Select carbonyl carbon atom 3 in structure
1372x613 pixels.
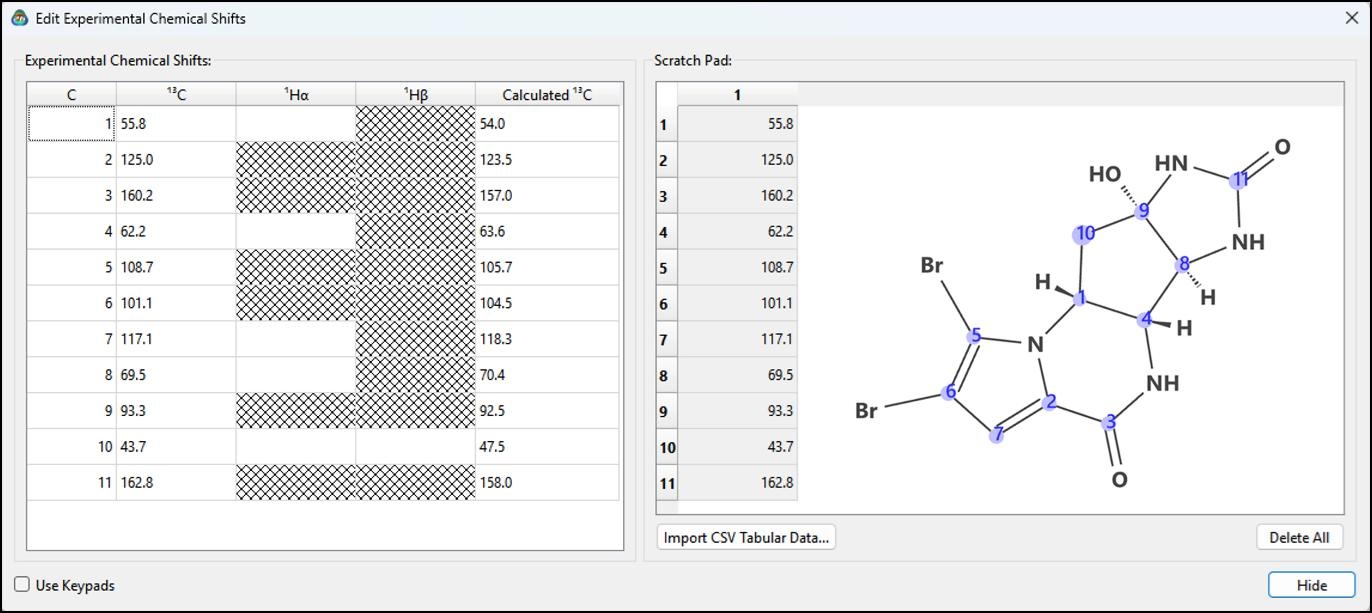coord(1109,422)
